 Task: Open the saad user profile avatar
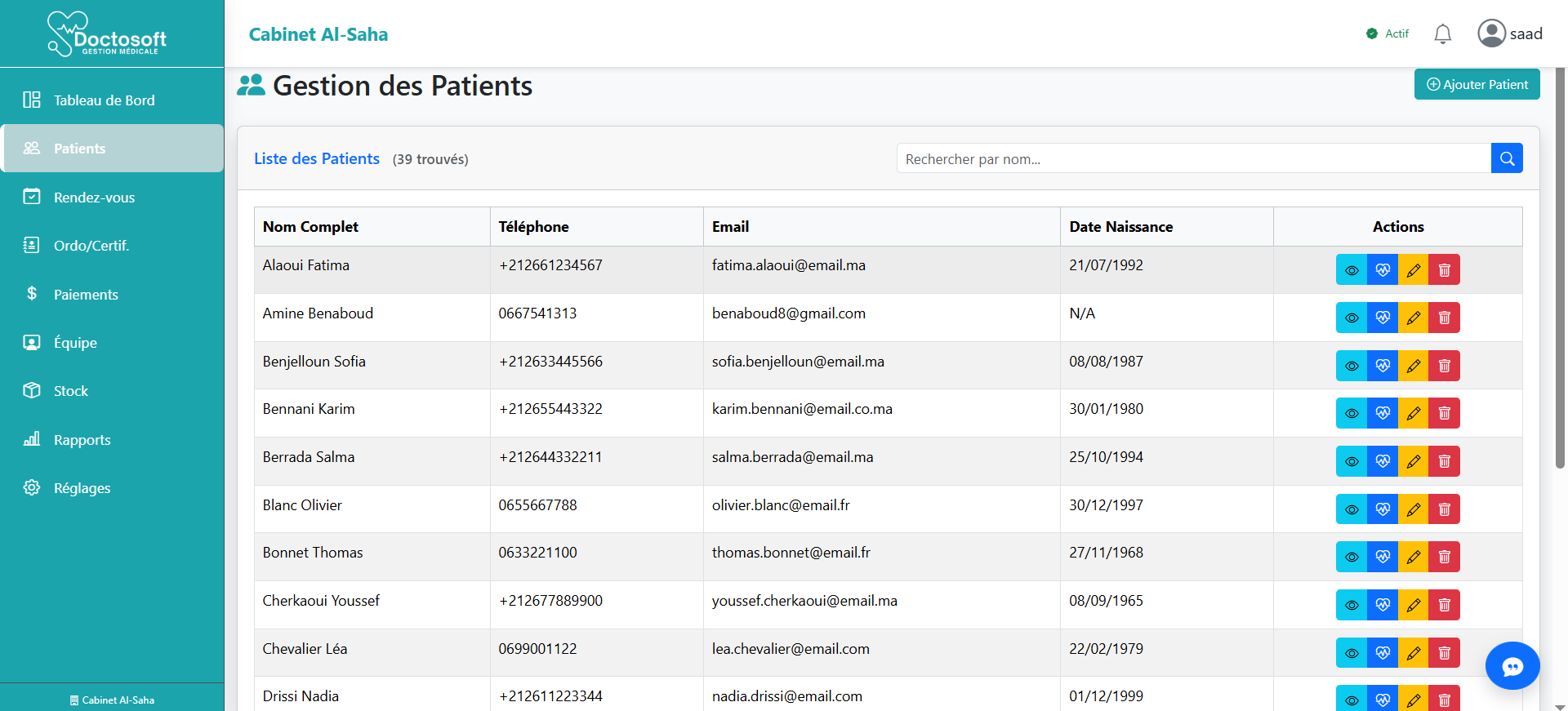[1491, 33]
